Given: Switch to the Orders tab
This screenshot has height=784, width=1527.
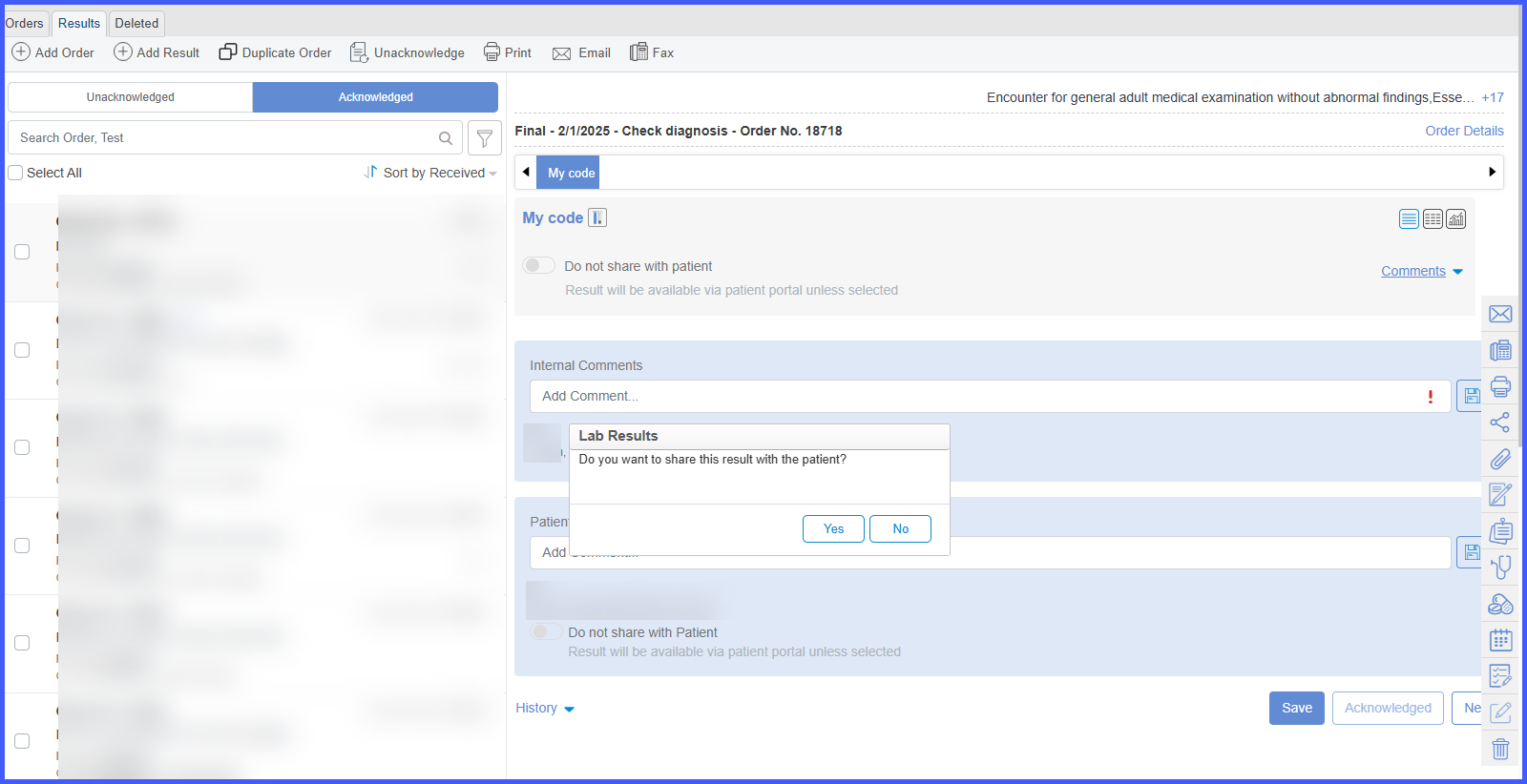Looking at the screenshot, I should pyautogui.click(x=24, y=23).
